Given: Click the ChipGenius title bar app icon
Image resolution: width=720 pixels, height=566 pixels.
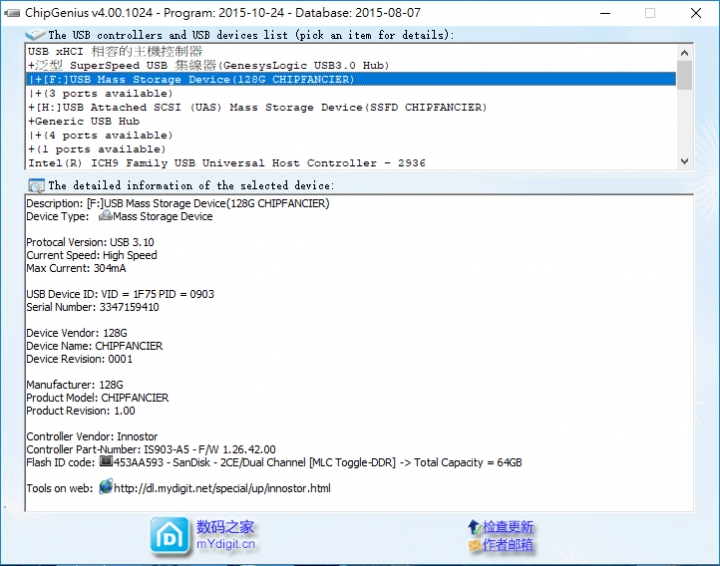Looking at the screenshot, I should (x=11, y=13).
